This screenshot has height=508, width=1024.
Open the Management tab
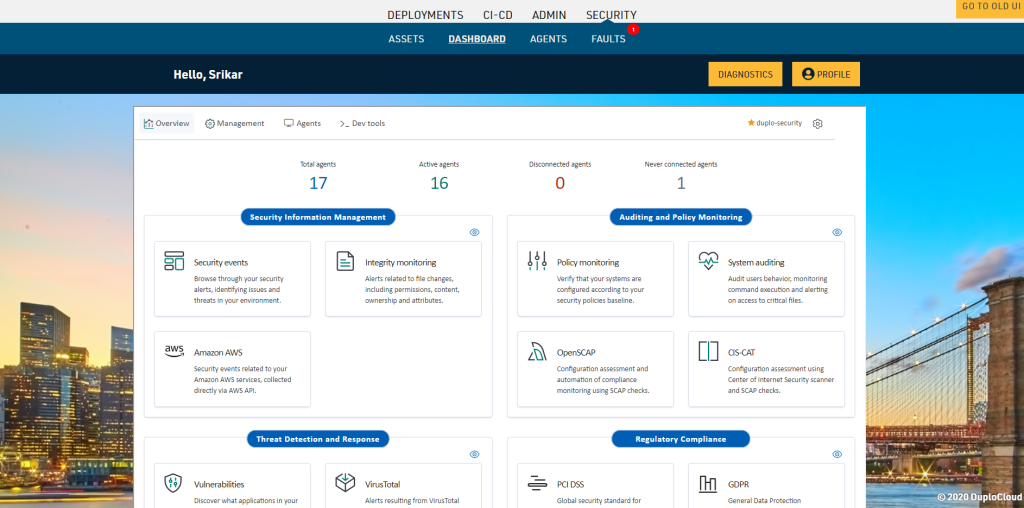235,124
